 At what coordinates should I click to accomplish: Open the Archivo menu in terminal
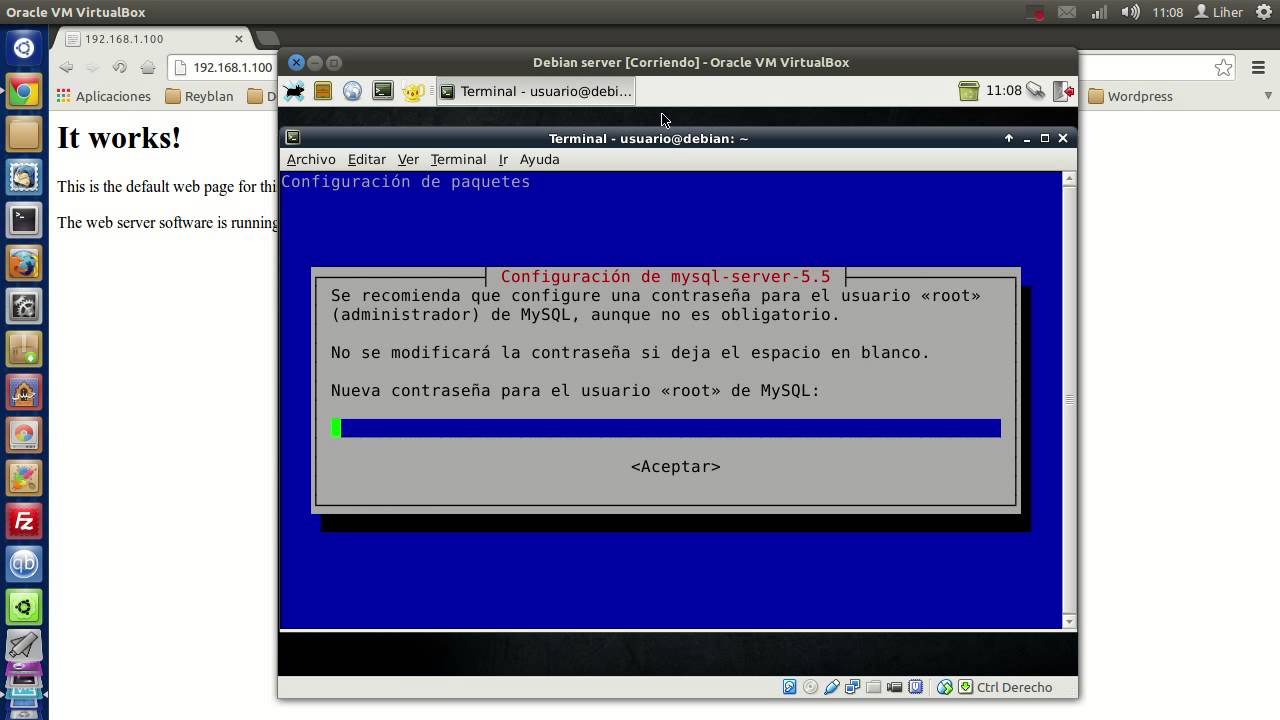311,160
